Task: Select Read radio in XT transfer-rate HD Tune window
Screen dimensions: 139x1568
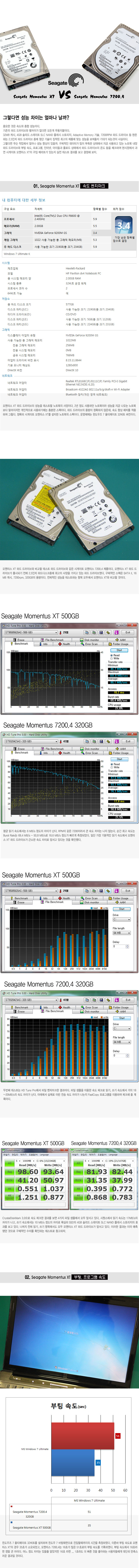Action: 116,655
